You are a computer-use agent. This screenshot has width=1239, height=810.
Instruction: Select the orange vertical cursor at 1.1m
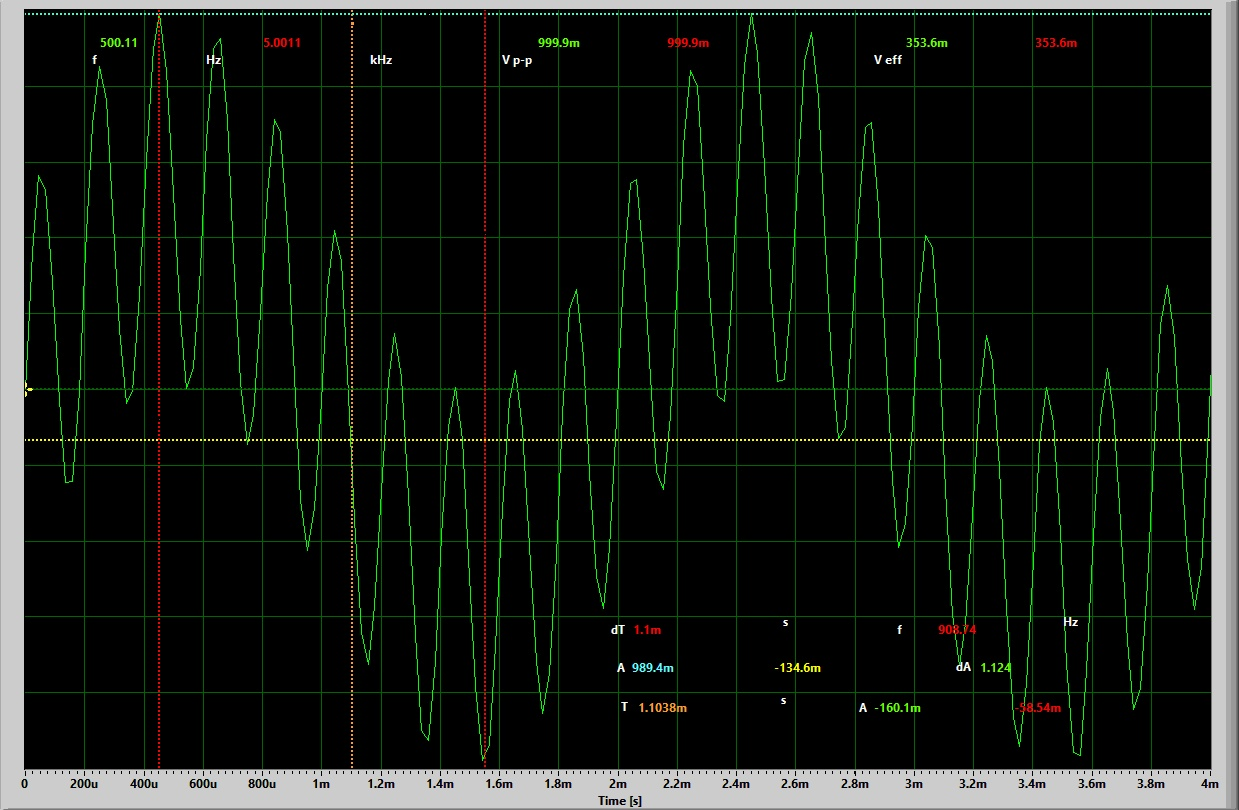point(352,390)
